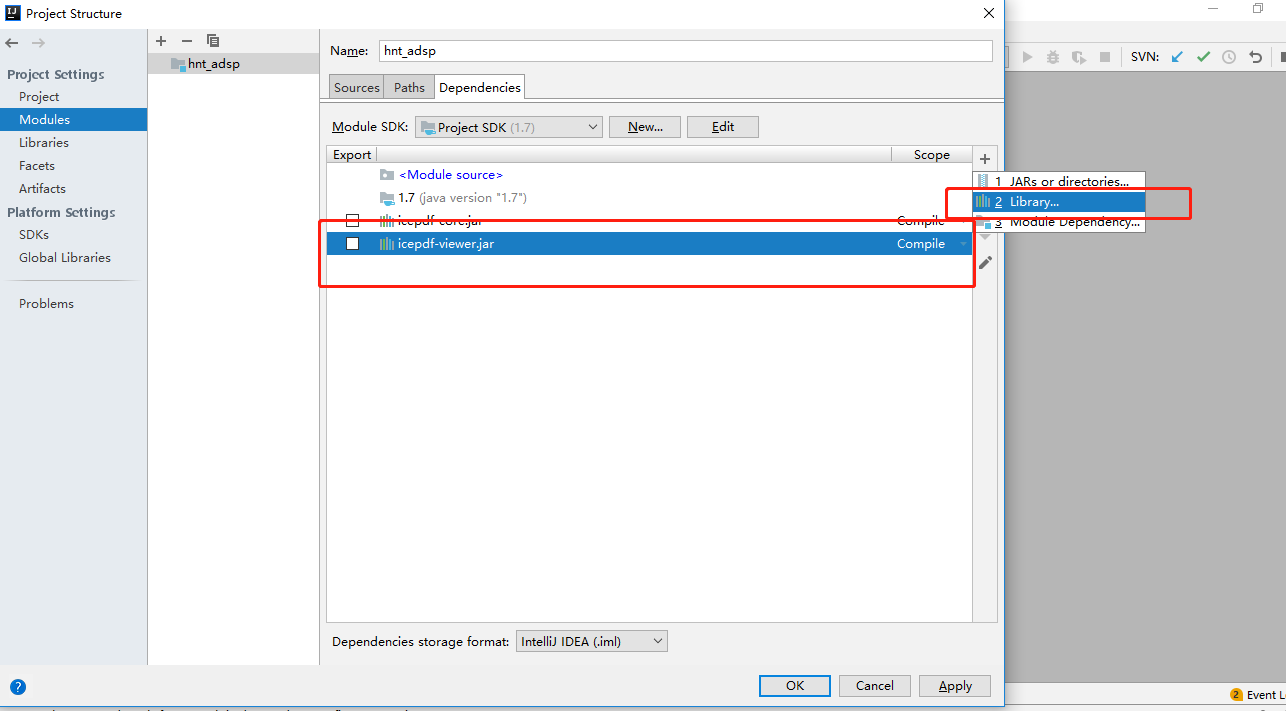Switch to the Paths tab
The width and height of the screenshot is (1286, 711).
pos(409,88)
